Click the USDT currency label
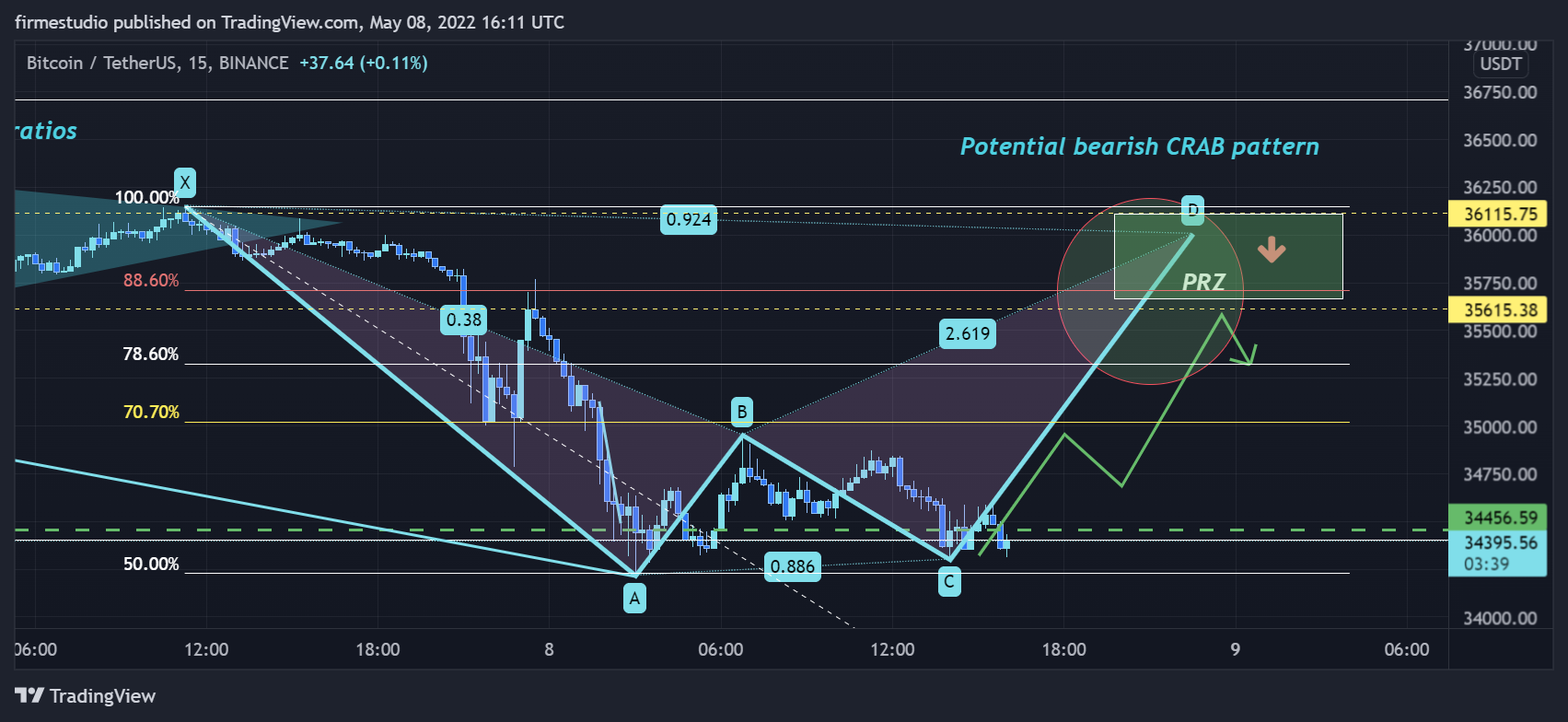 [1501, 64]
